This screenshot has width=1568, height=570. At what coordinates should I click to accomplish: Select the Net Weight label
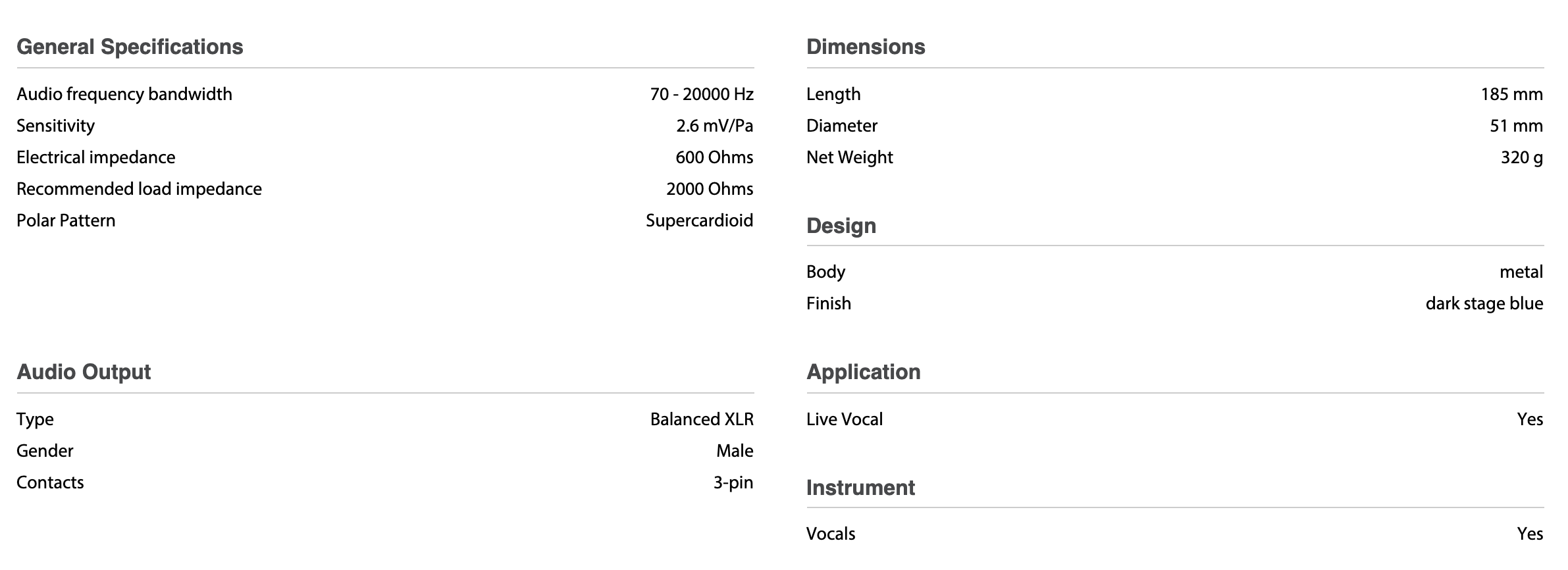(849, 157)
